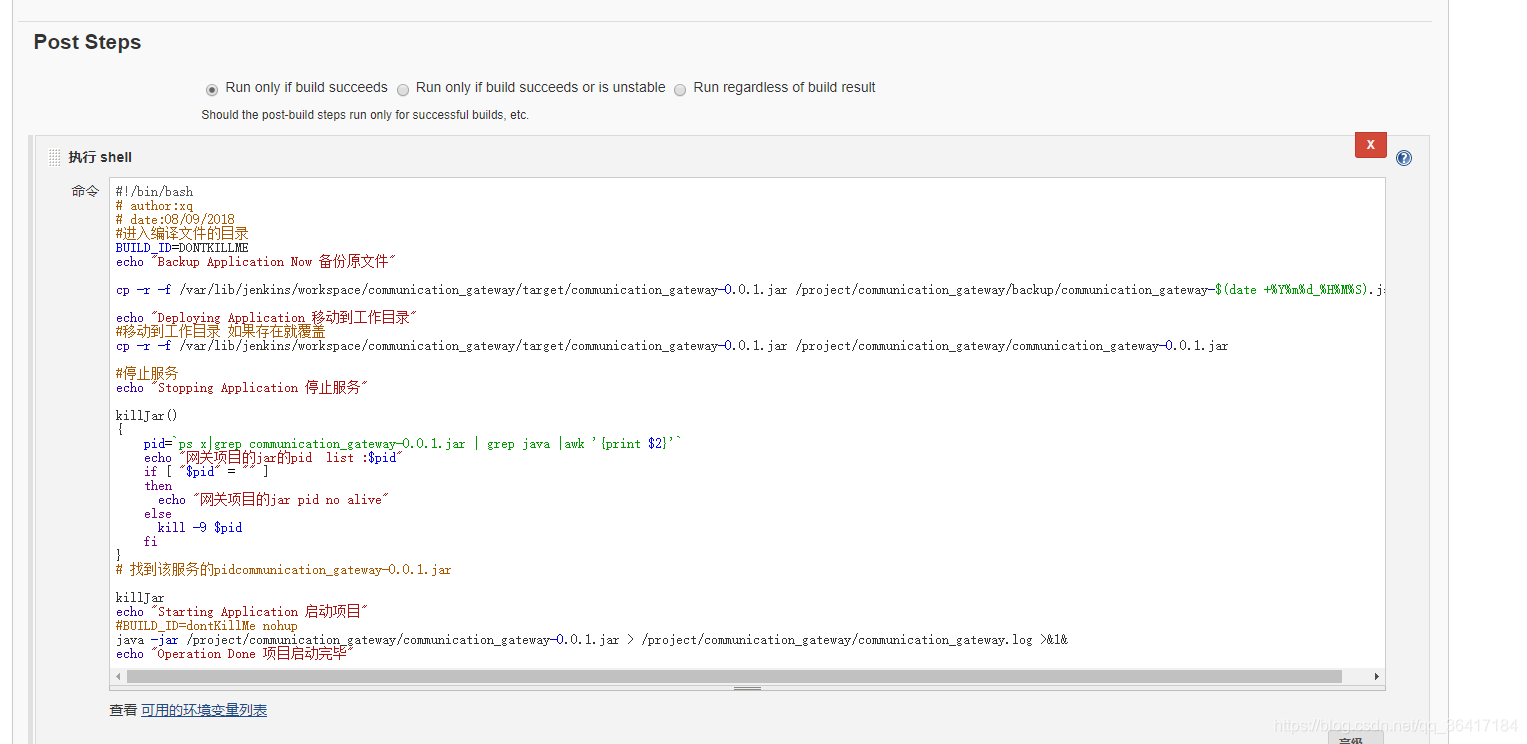Select 'Run regardless of build result' option
The image size is (1527, 744).
680,89
